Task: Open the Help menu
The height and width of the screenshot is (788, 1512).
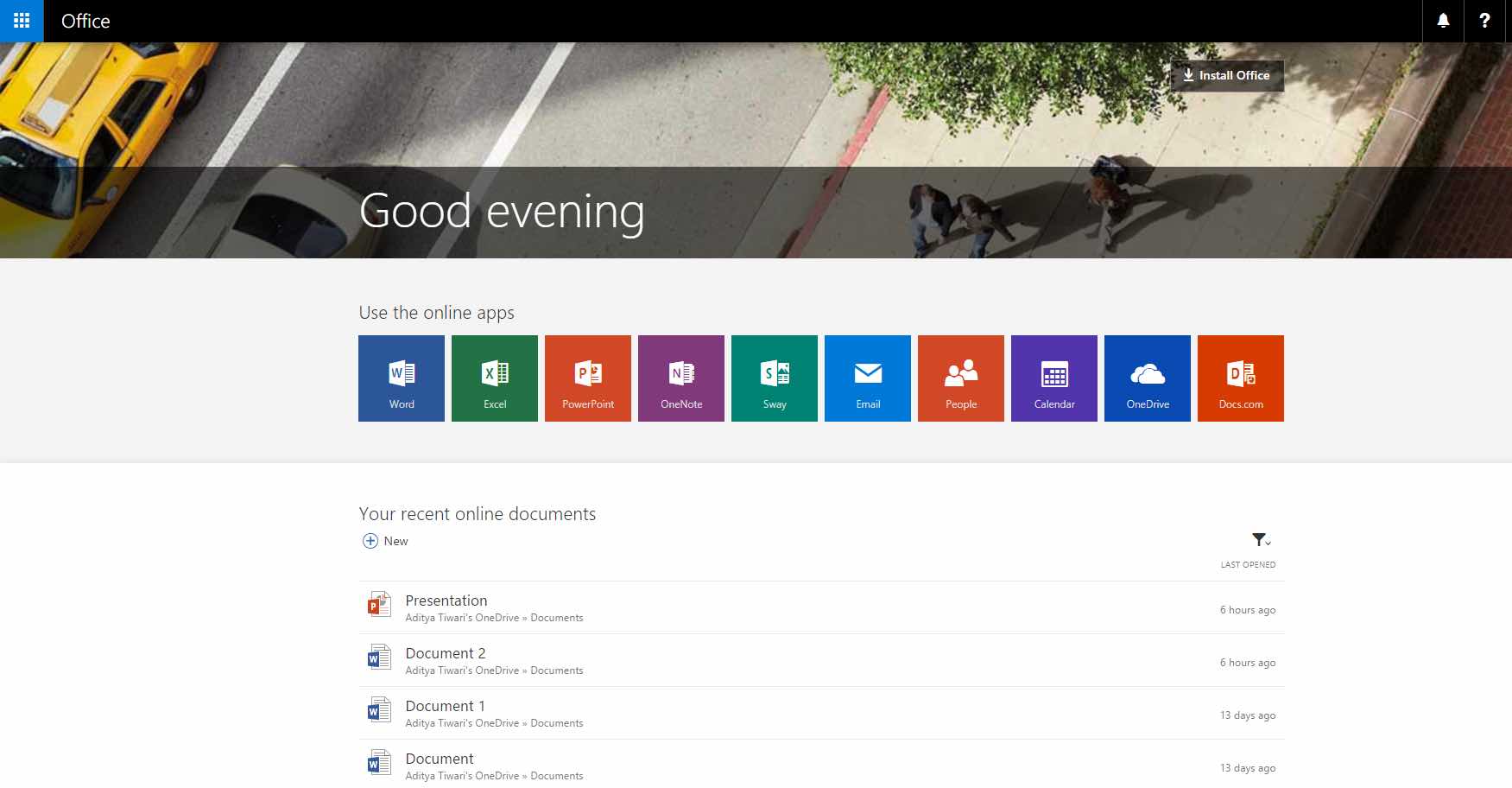Action: [x=1485, y=21]
